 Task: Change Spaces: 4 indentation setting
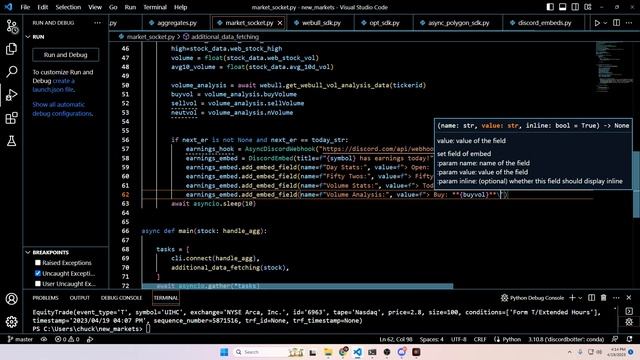click(x=431, y=339)
